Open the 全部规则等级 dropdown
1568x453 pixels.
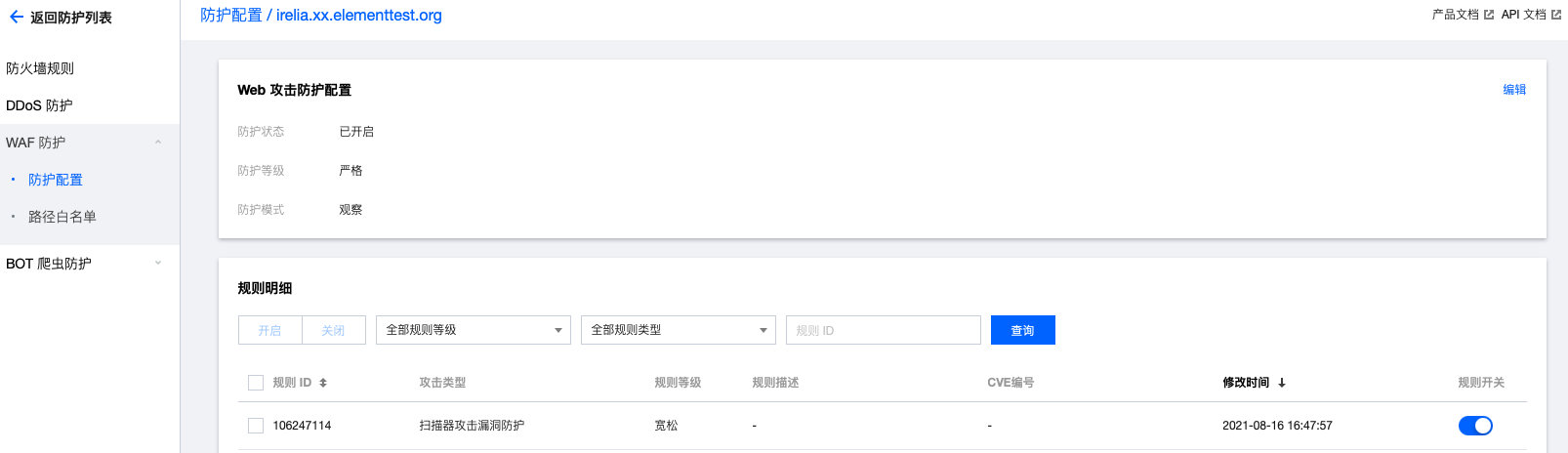[x=474, y=330]
